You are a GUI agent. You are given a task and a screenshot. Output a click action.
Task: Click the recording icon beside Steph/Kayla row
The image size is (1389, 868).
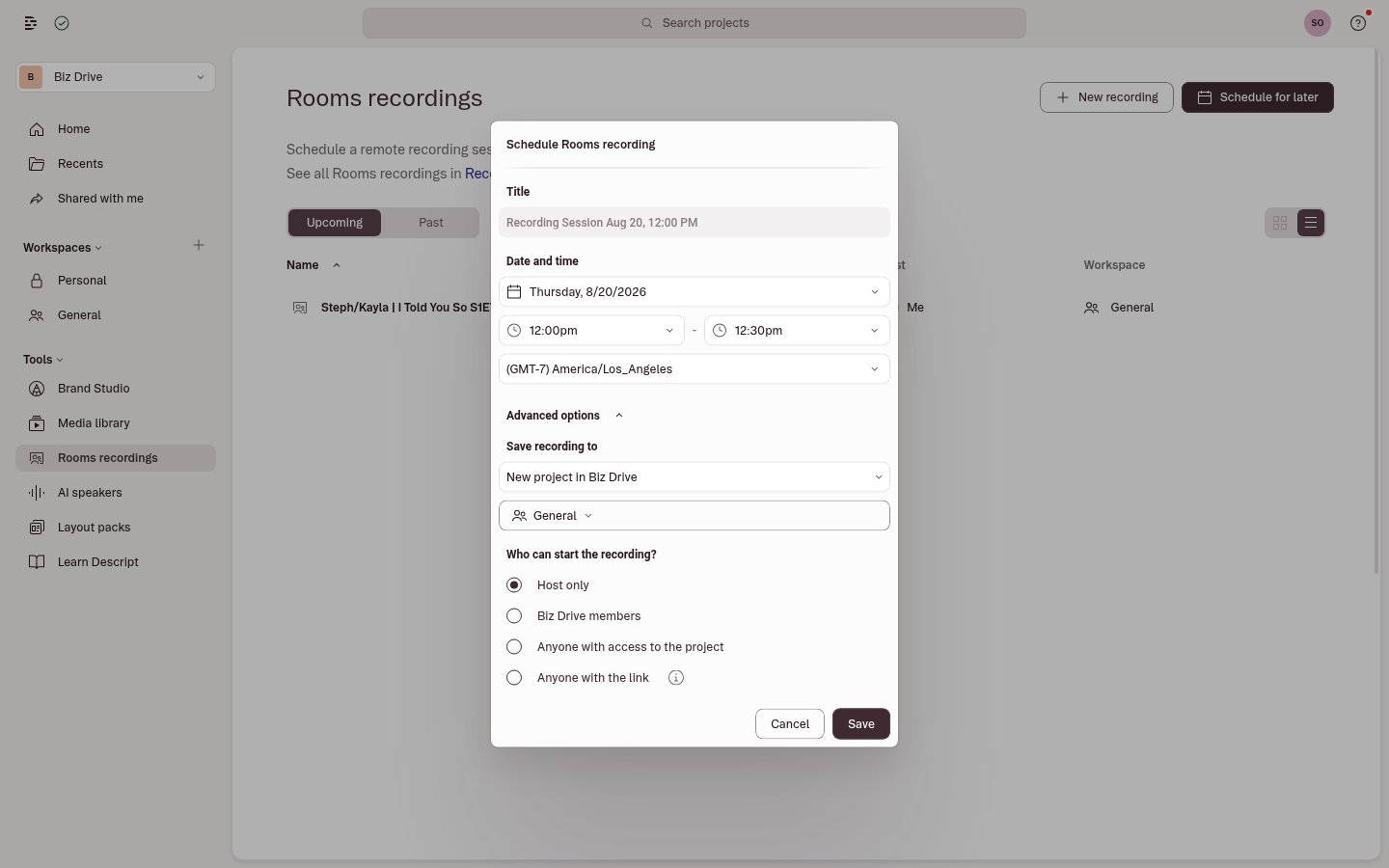(300, 308)
